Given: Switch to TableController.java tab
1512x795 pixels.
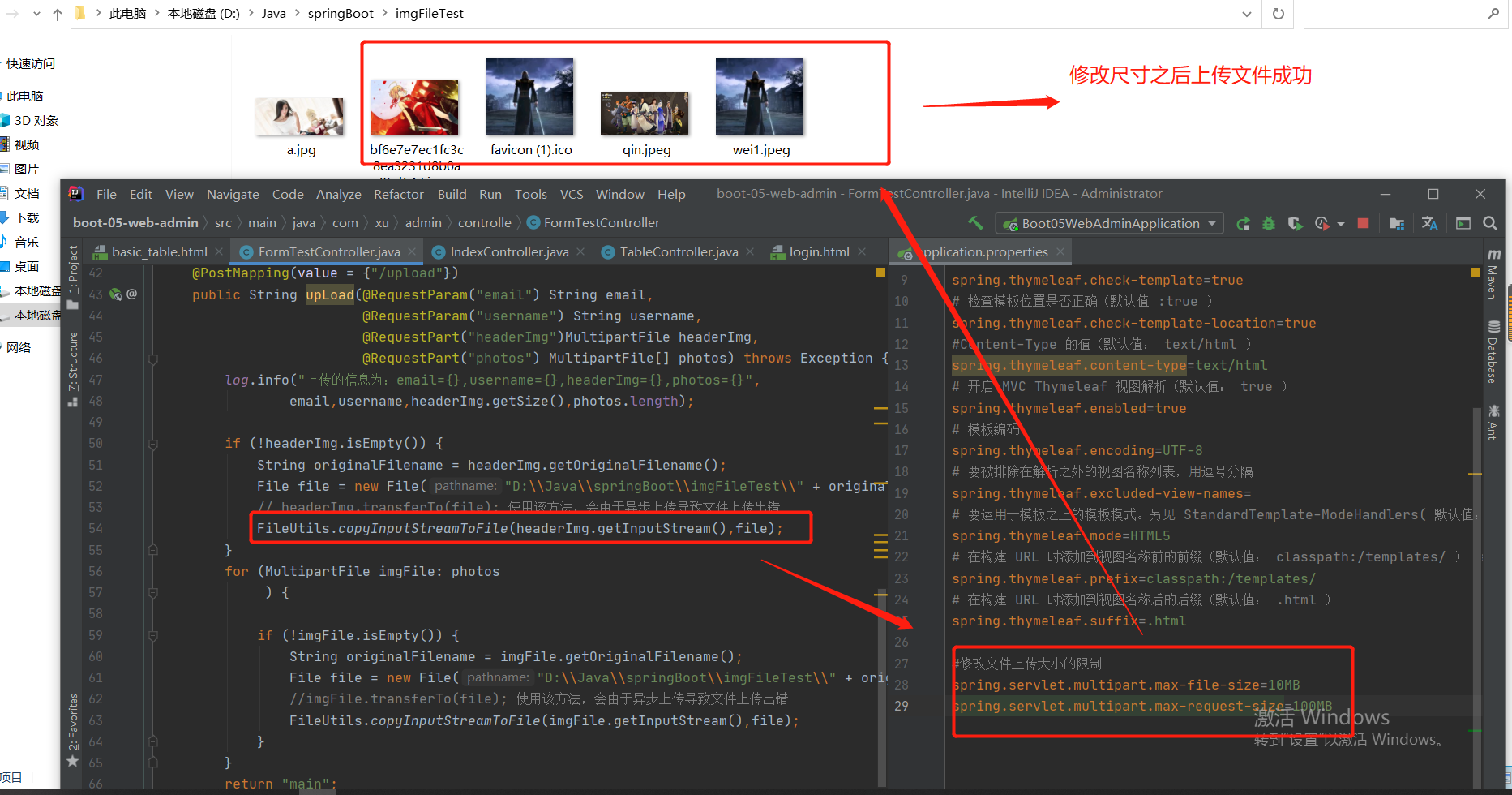Looking at the screenshot, I should click(678, 252).
